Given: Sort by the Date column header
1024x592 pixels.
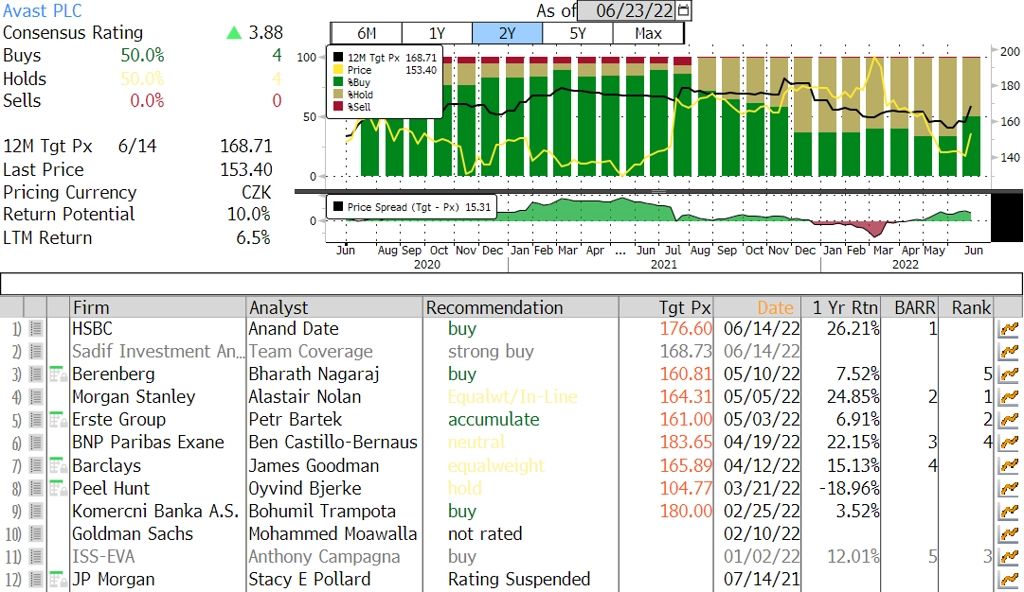Looking at the screenshot, I should (759, 308).
